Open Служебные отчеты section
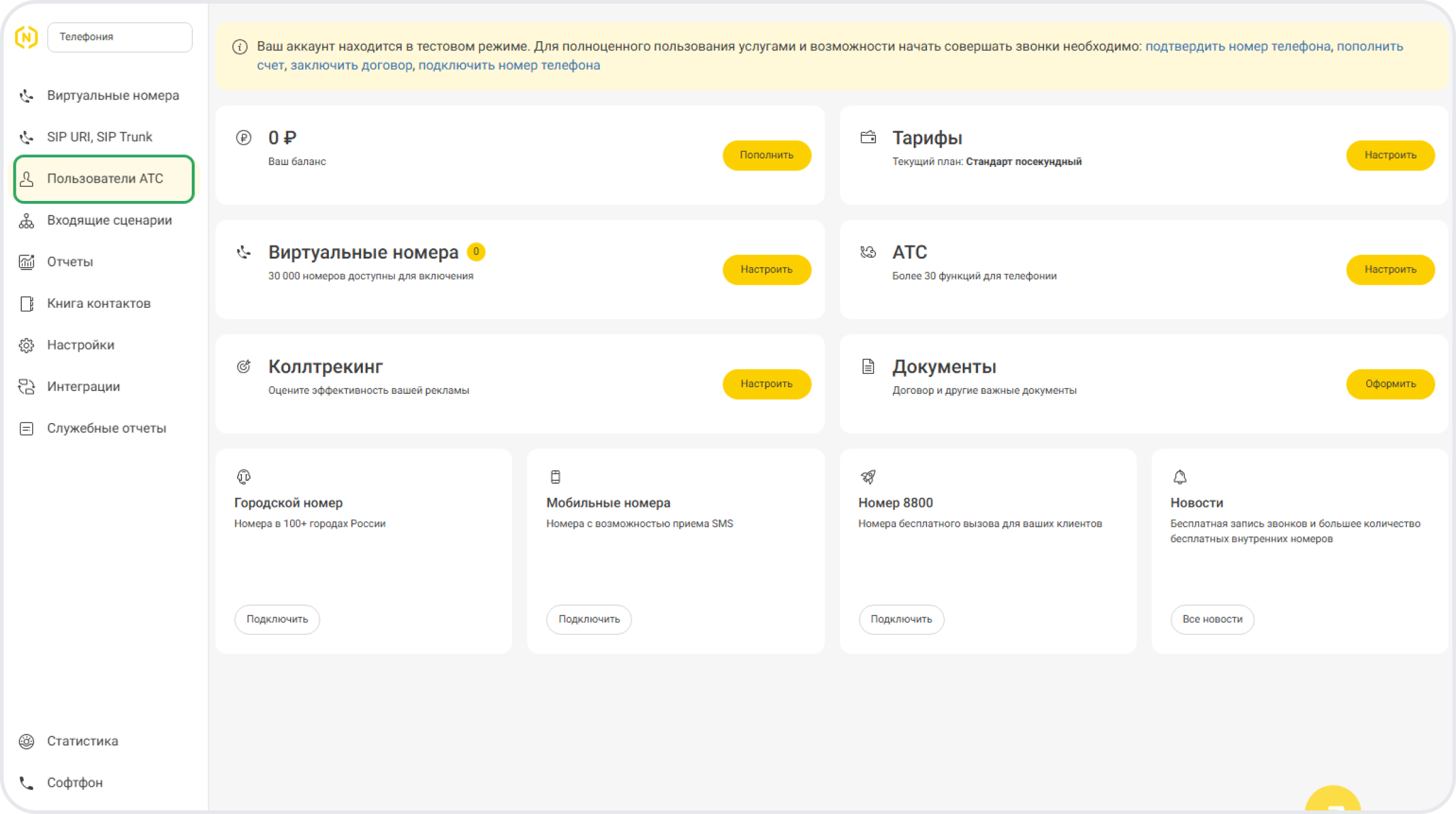Viewport: 1456px width, 814px height. [106, 429]
